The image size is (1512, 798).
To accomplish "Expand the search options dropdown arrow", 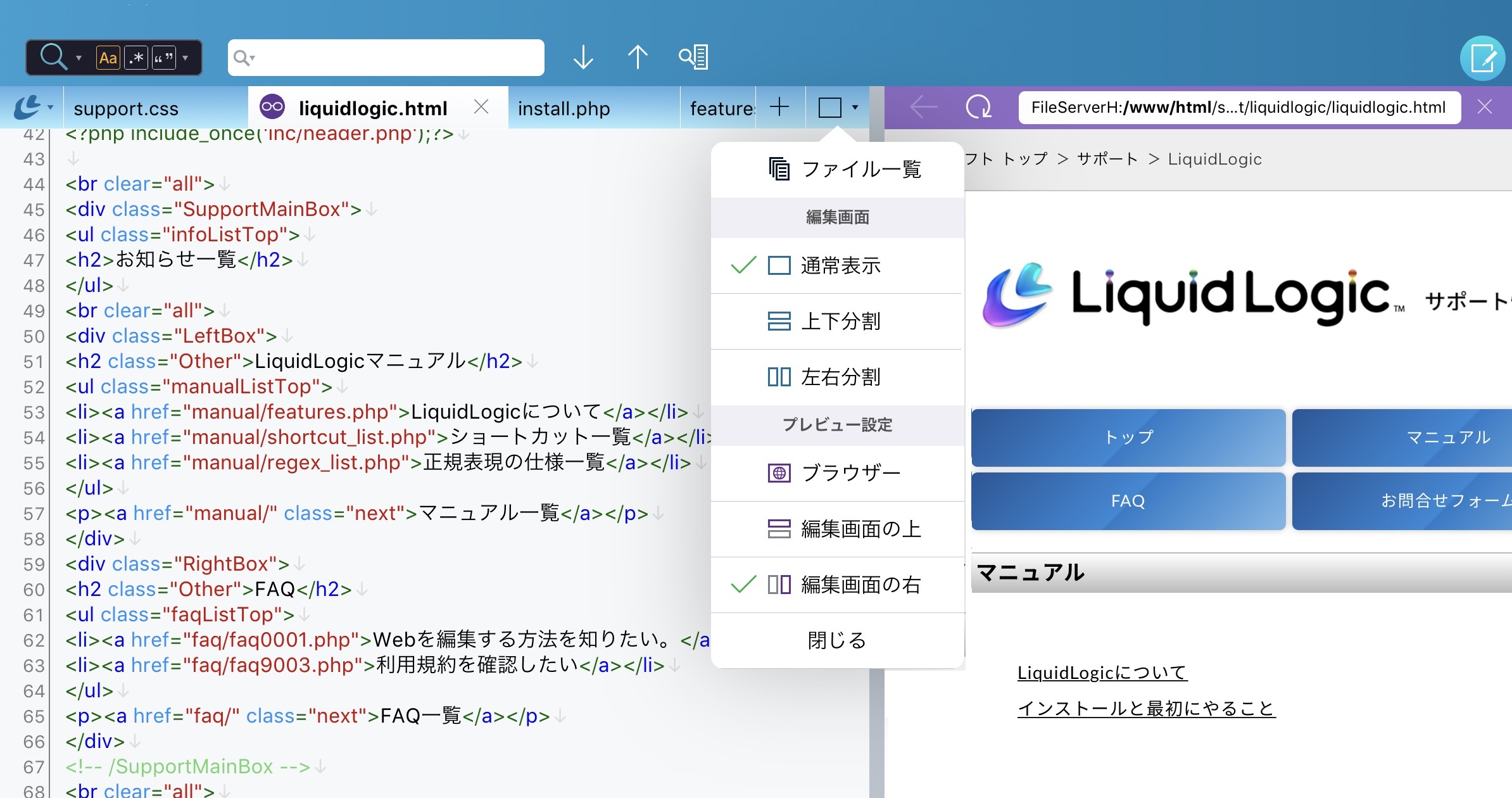I will pos(186,58).
